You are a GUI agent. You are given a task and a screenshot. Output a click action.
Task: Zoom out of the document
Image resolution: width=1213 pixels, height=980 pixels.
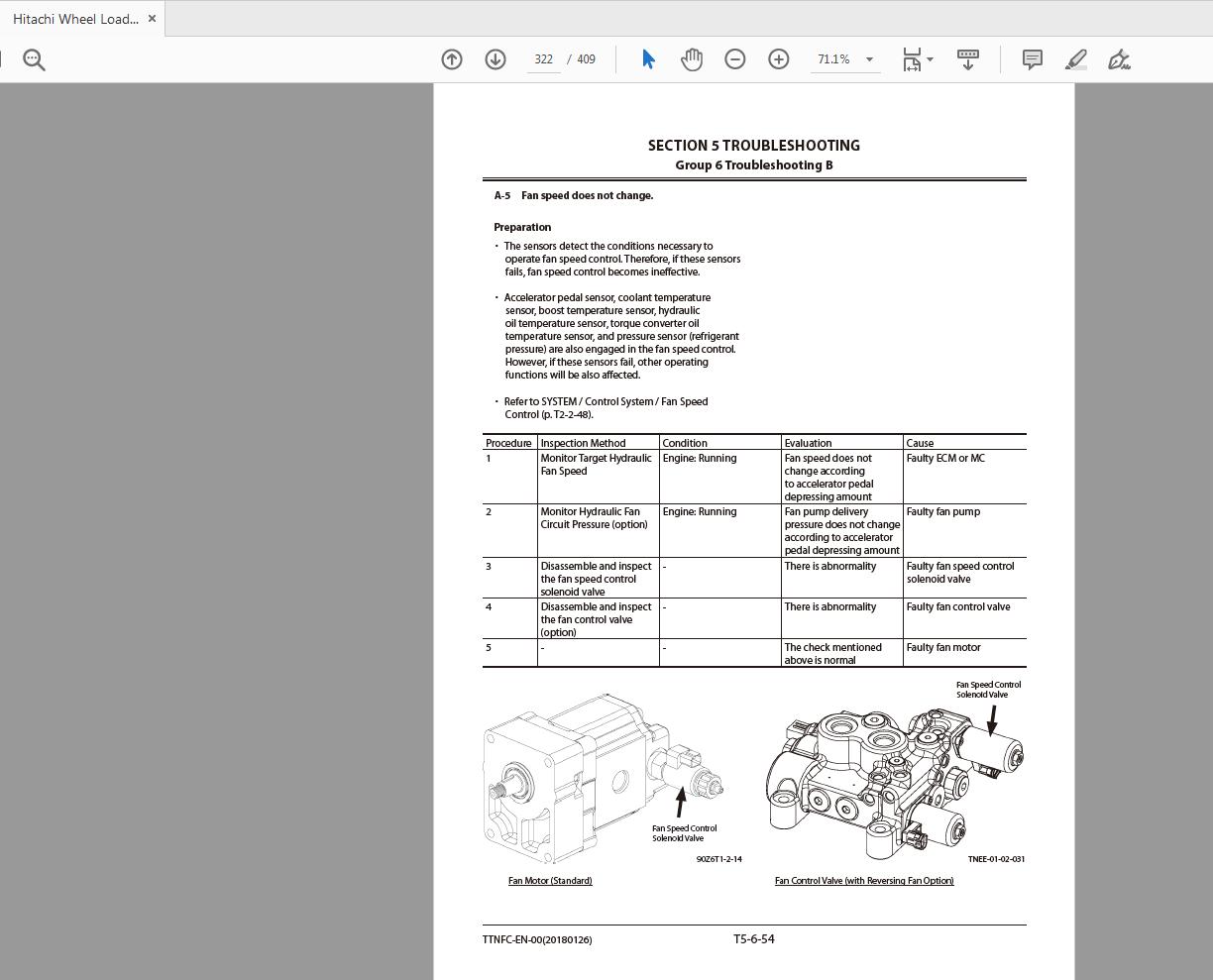click(734, 59)
